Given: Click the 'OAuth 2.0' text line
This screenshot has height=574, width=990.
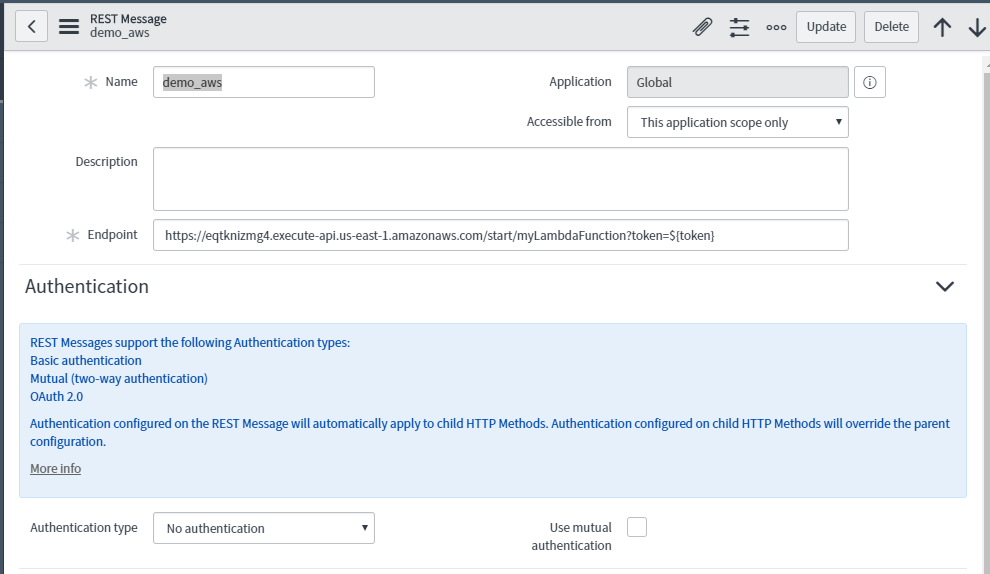Looking at the screenshot, I should pyautogui.click(x=56, y=397).
